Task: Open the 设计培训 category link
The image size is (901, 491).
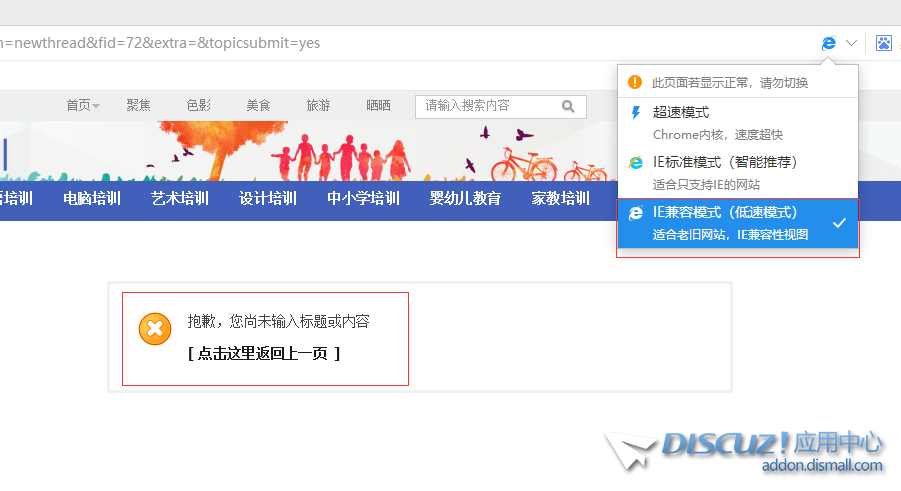Action: coord(268,198)
